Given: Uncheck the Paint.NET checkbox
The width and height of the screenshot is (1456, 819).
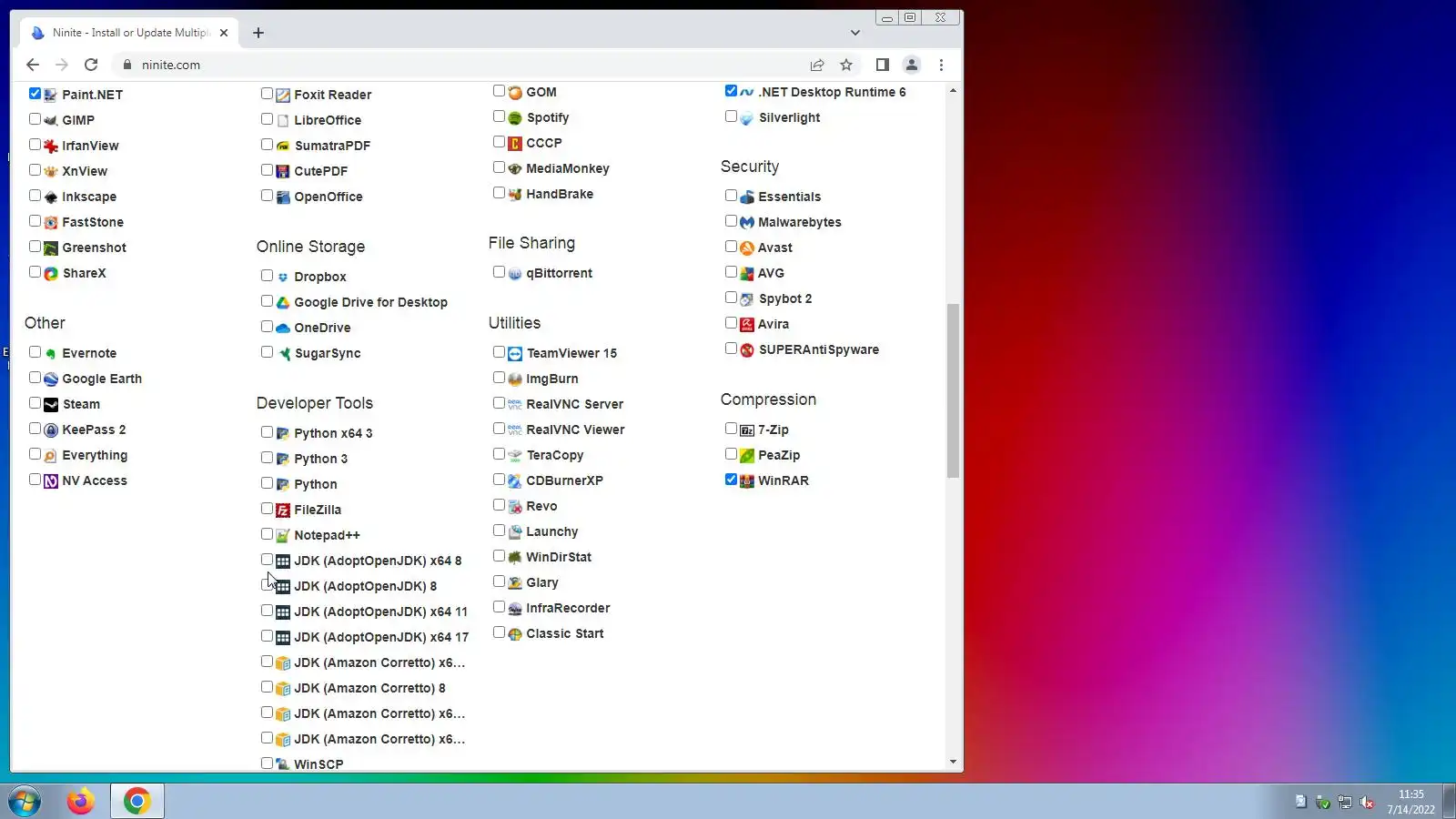Looking at the screenshot, I should 35,94.
